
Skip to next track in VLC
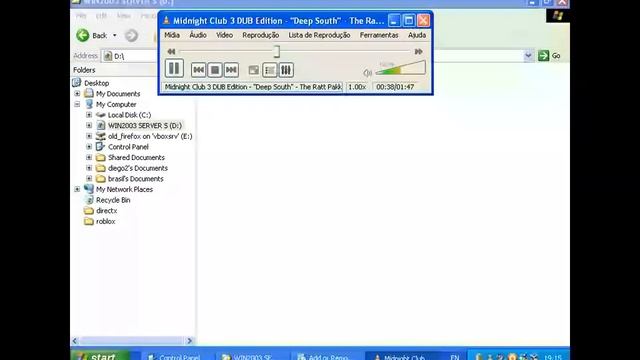(231, 70)
